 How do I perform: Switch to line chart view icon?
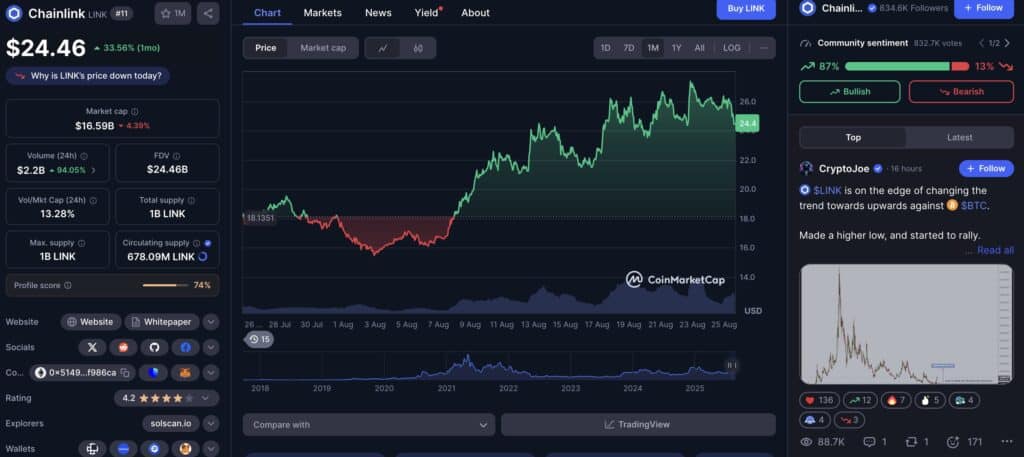[383, 48]
